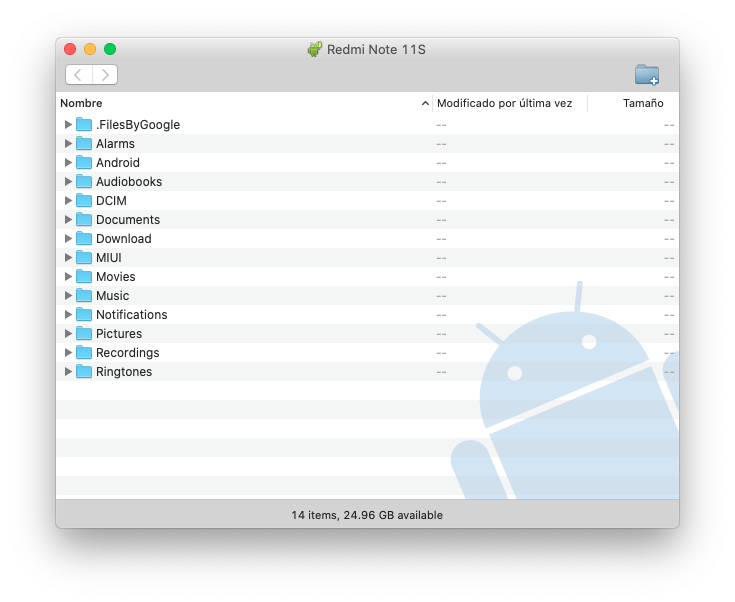This screenshot has width=735, height=602.
Task: Select the MIUI row name
Action: (109, 257)
